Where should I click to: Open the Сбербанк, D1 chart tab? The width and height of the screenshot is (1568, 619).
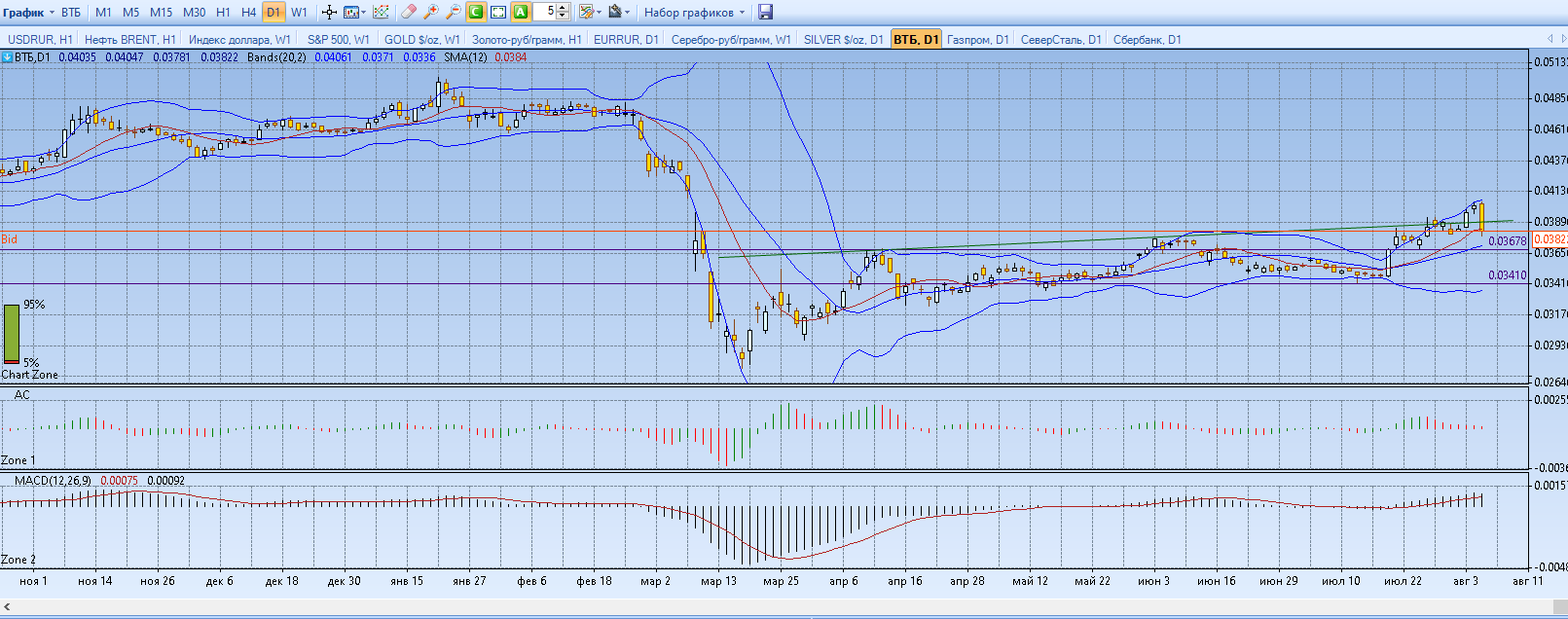pyautogui.click(x=1147, y=40)
